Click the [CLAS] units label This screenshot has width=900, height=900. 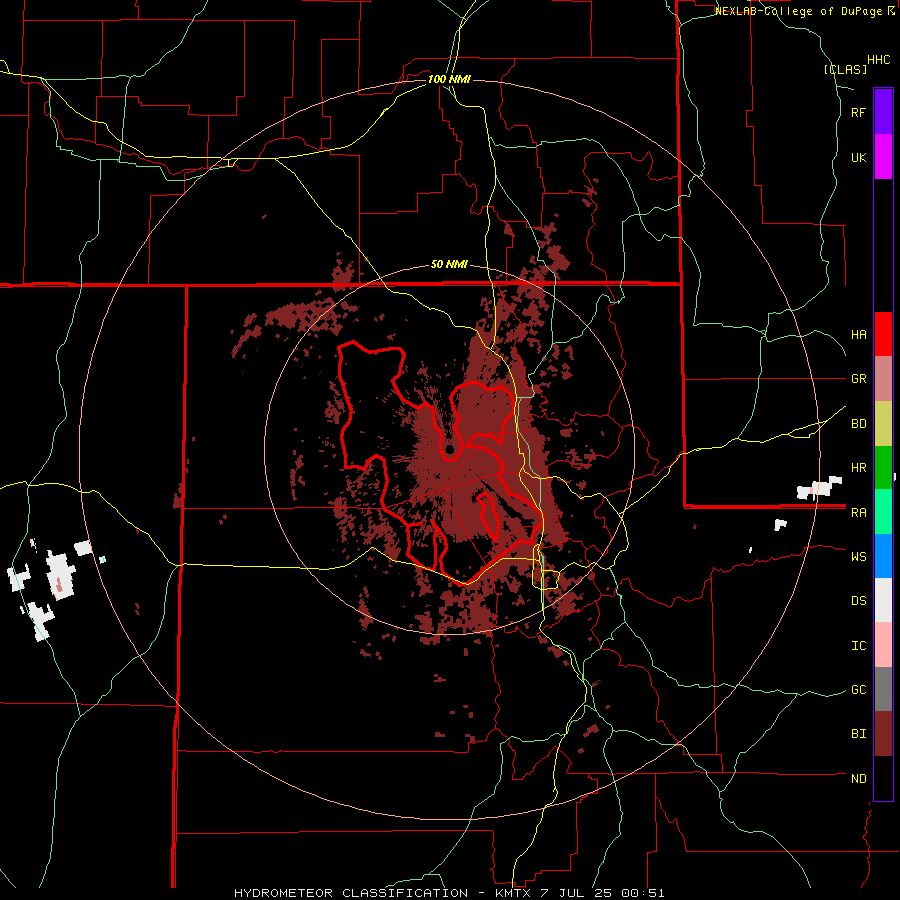(845, 69)
